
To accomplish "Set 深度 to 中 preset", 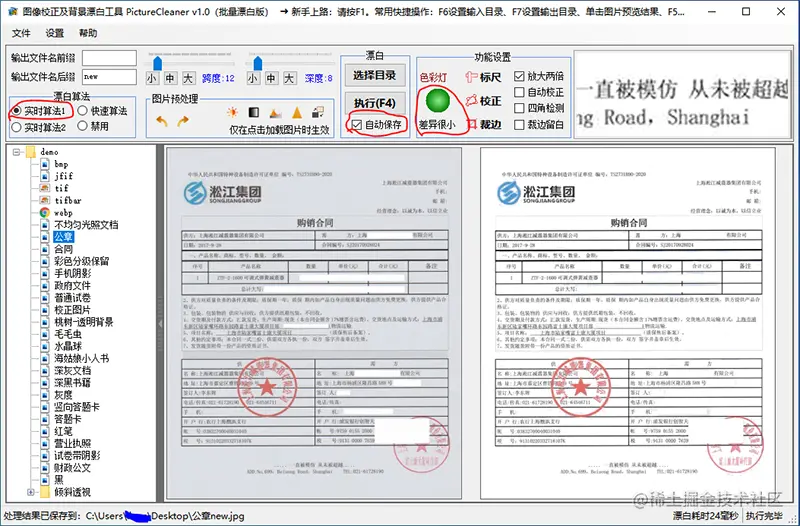I will [x=271, y=78].
